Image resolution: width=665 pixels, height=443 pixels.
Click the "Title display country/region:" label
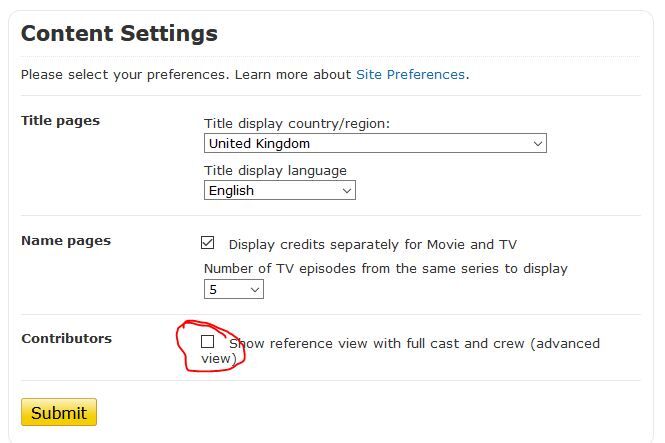297,124
